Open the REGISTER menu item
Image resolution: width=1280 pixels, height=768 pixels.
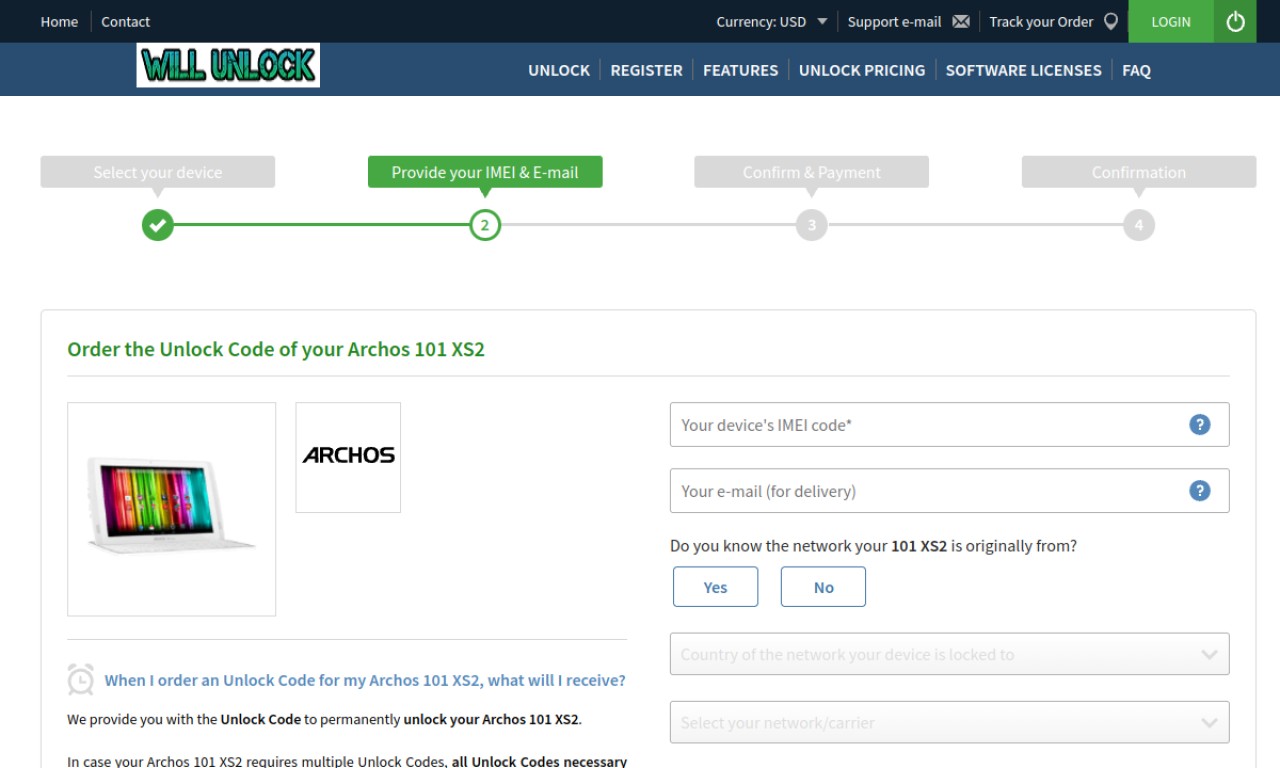point(647,70)
